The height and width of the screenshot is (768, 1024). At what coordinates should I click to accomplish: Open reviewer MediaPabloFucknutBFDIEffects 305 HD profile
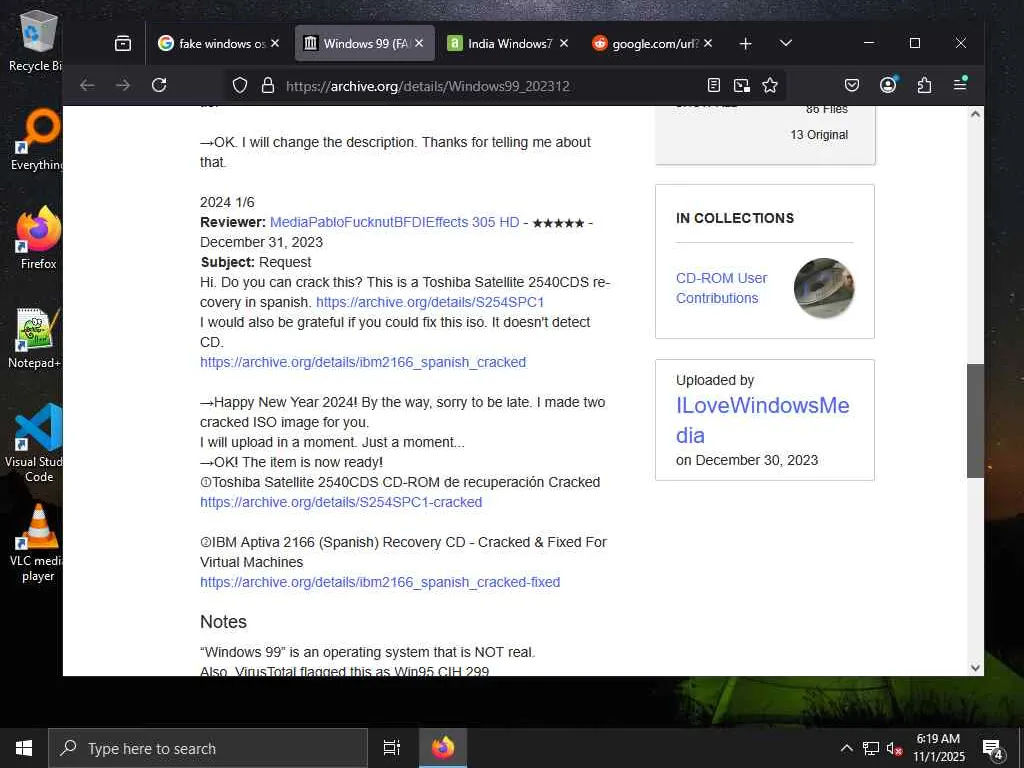click(394, 222)
